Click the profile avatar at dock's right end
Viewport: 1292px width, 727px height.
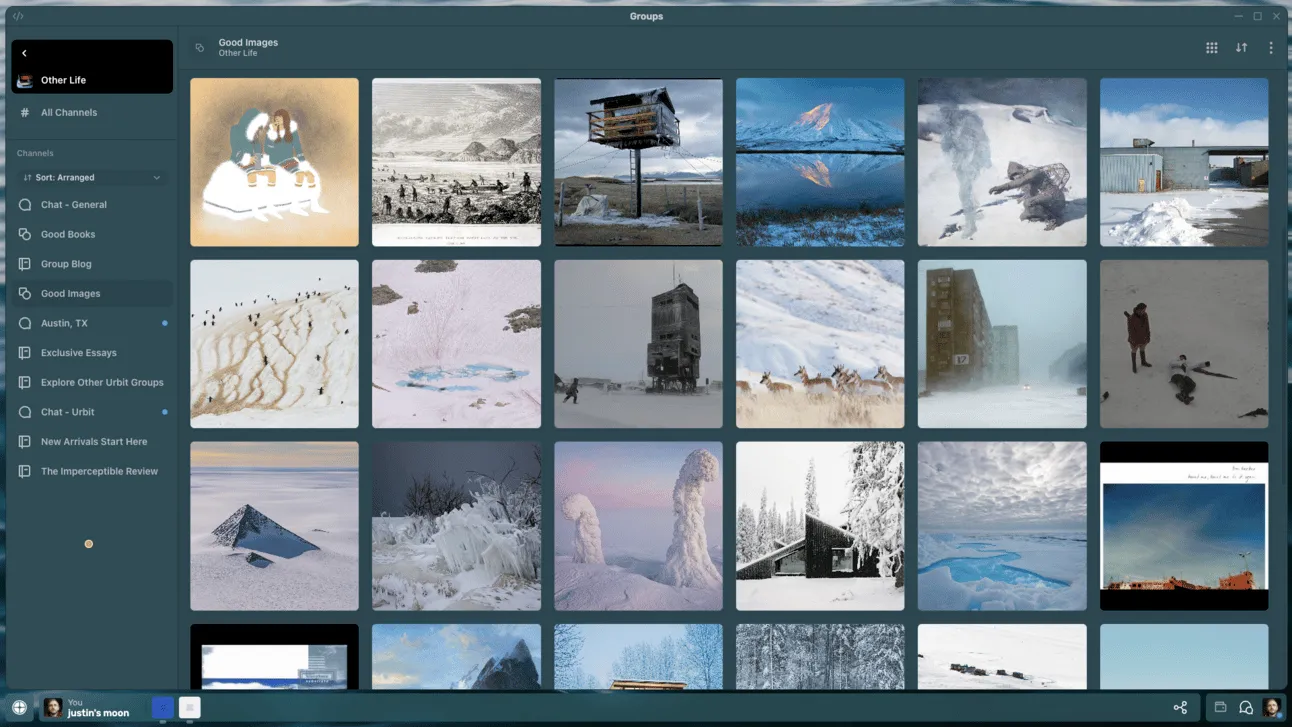1272,707
